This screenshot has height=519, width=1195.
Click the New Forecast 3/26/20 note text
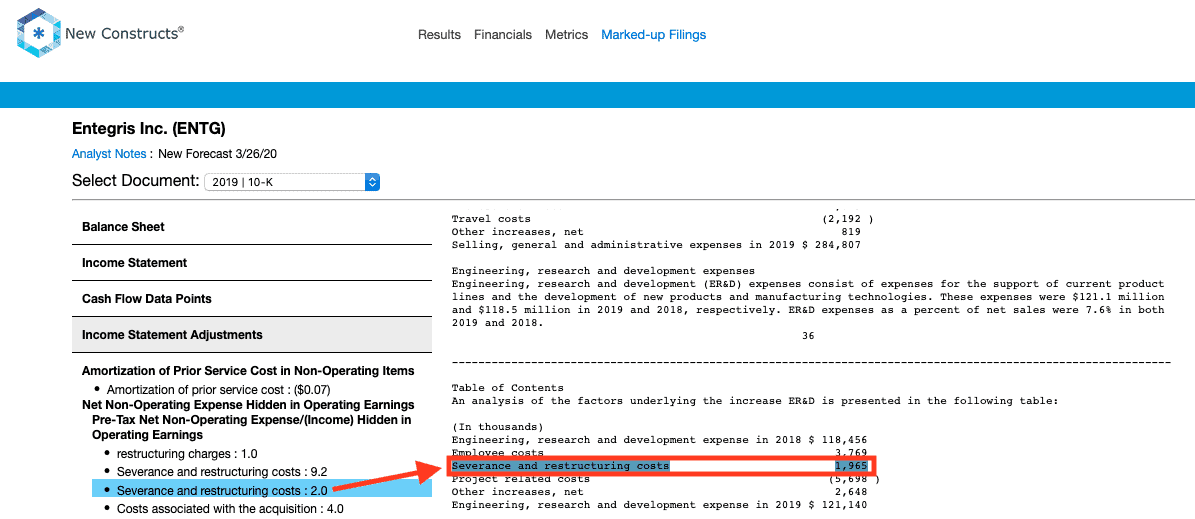click(x=217, y=154)
